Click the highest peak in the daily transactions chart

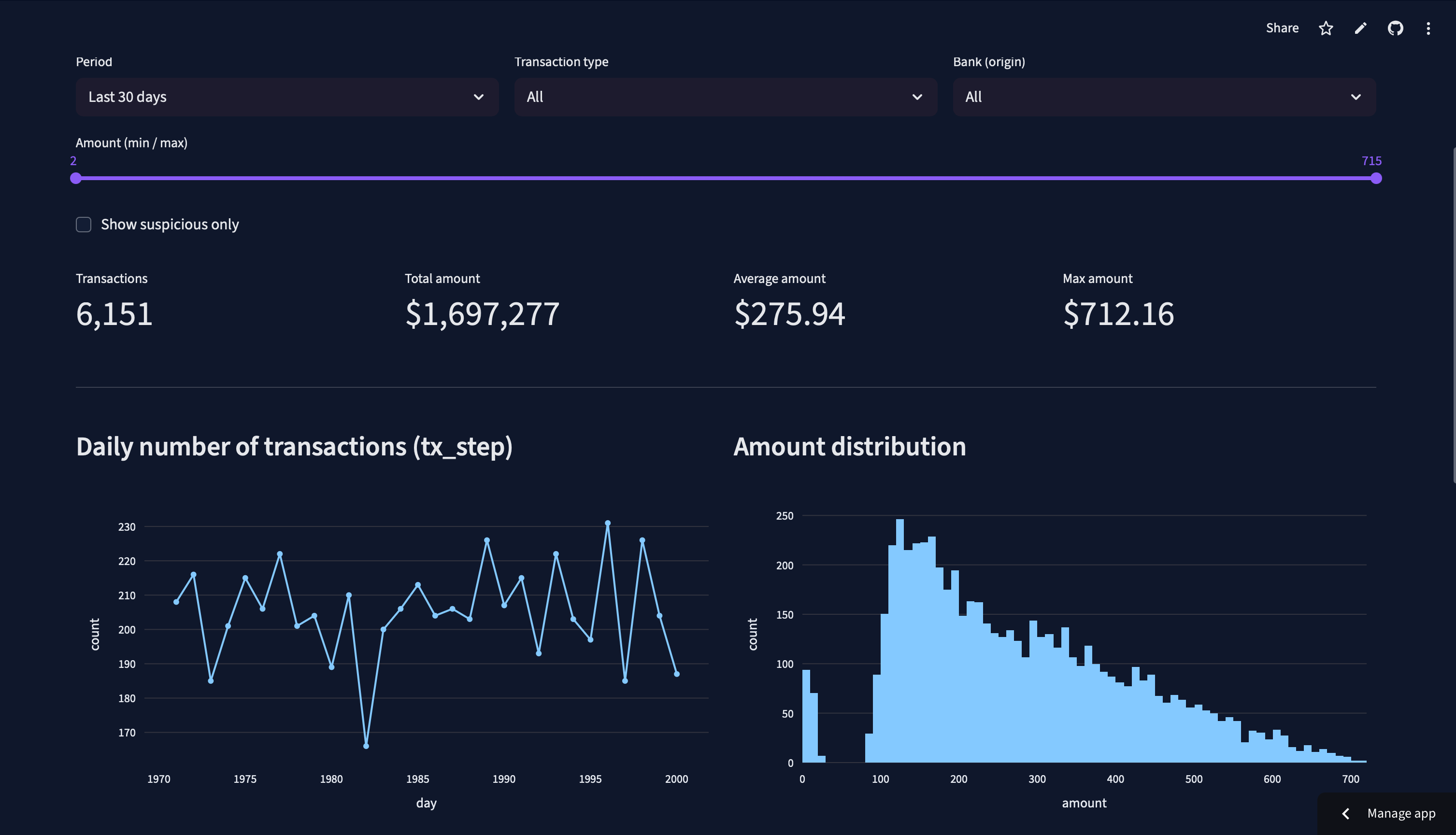(608, 523)
